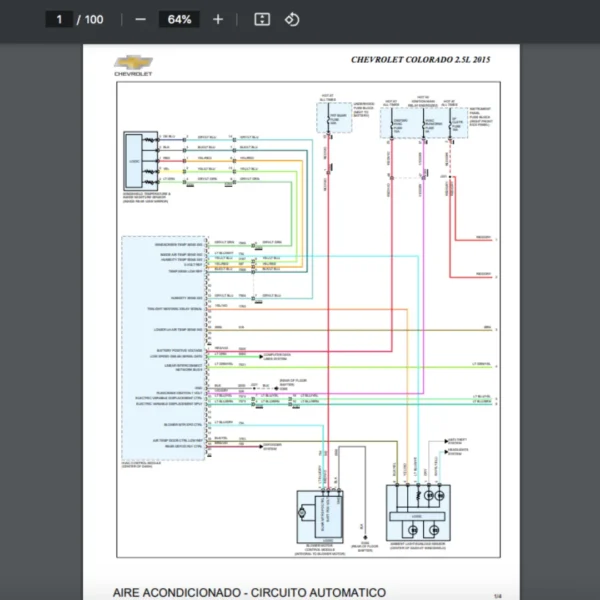Click the 64% zoom level field

180,19
